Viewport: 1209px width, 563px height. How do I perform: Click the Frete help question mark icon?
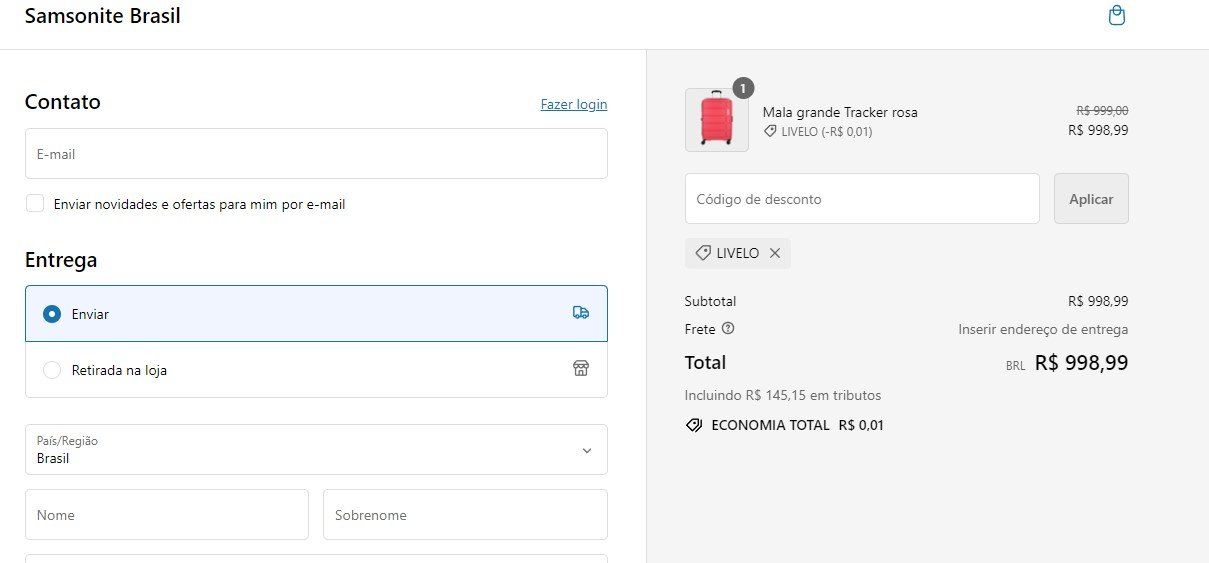(x=728, y=328)
